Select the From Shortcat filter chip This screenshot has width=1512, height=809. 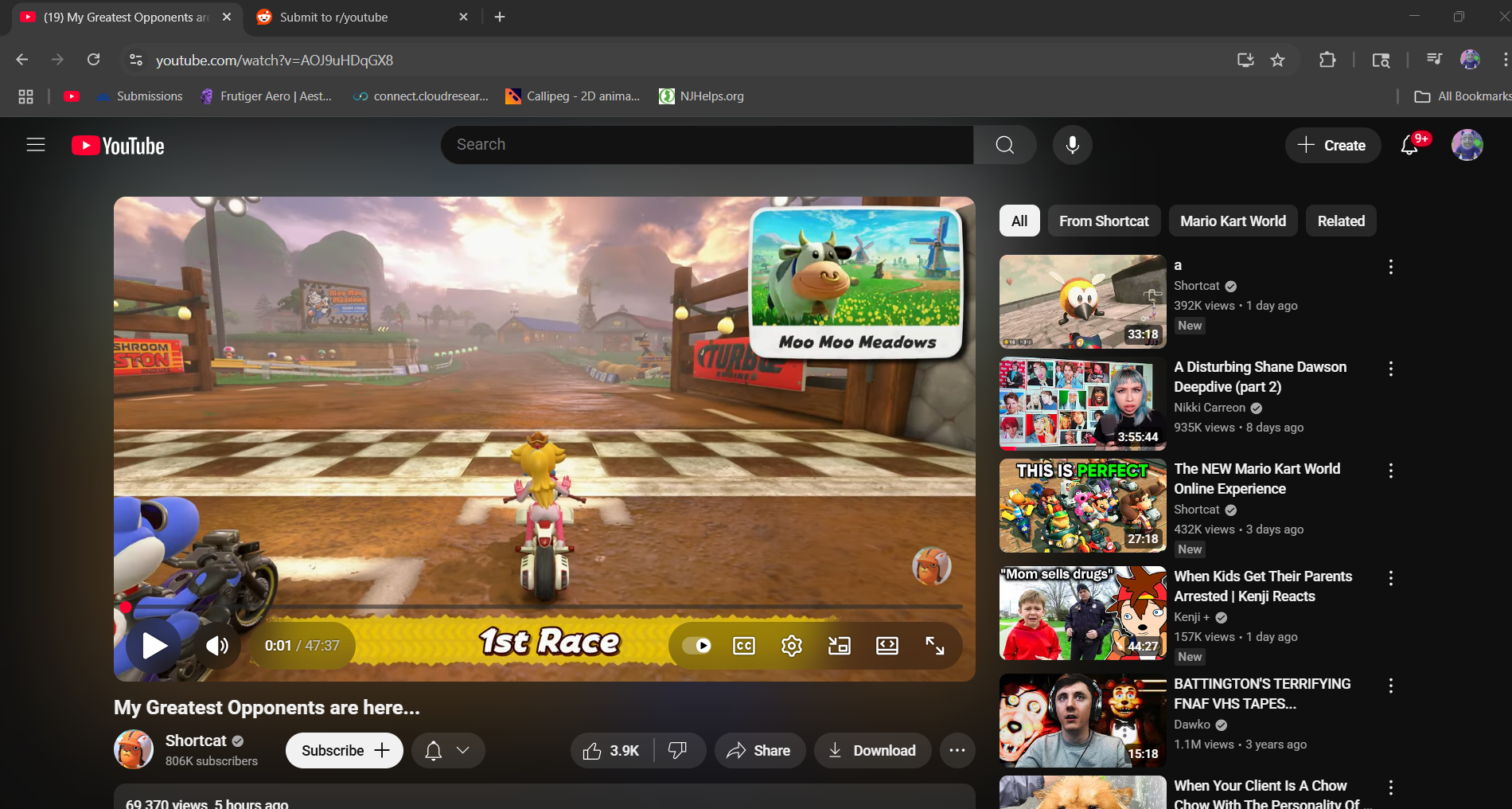tap(1104, 221)
